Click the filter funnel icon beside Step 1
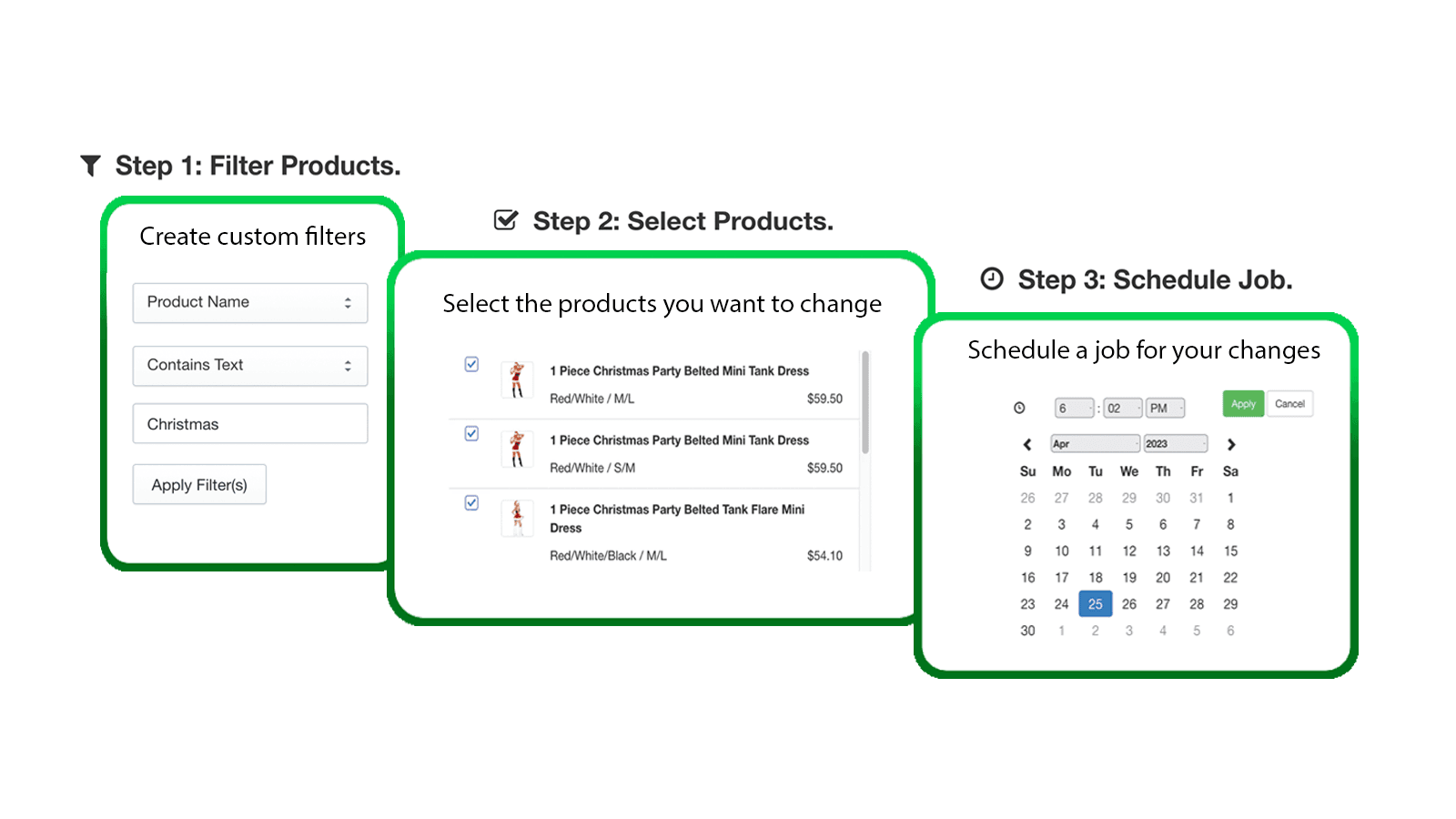1456x819 pixels. (89, 165)
